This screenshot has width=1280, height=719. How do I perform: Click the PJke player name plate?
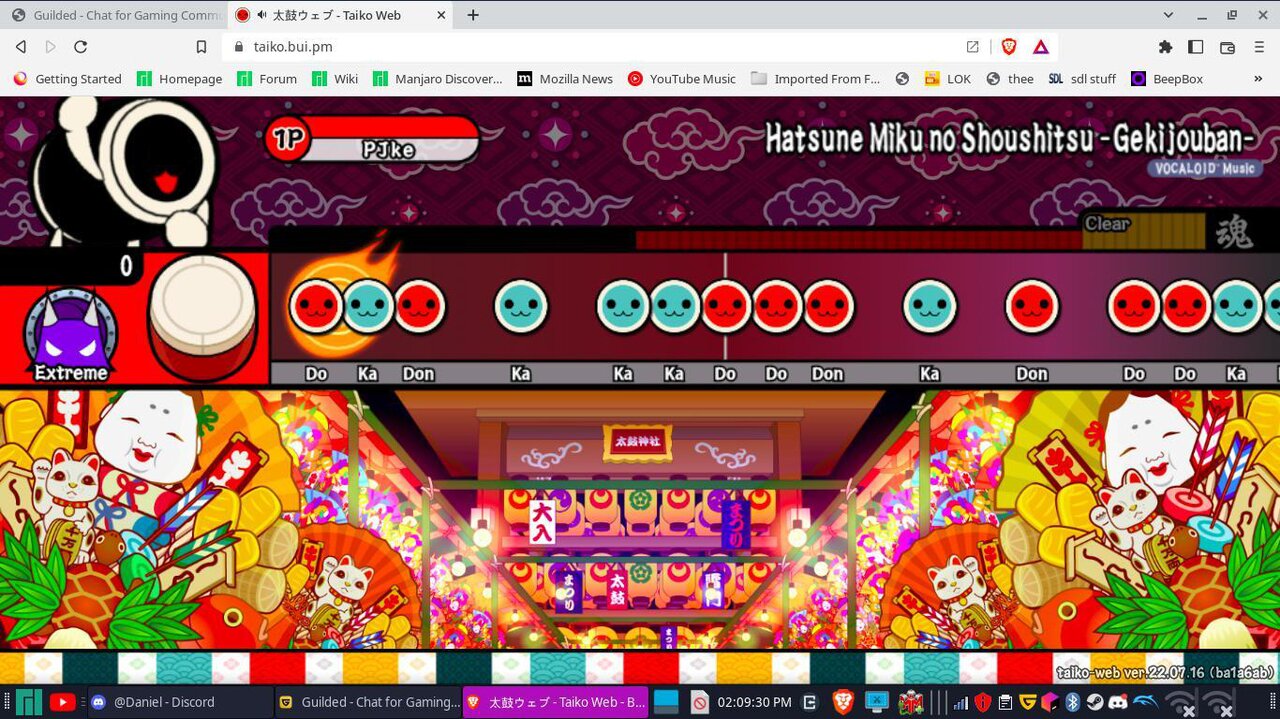pyautogui.click(x=388, y=150)
